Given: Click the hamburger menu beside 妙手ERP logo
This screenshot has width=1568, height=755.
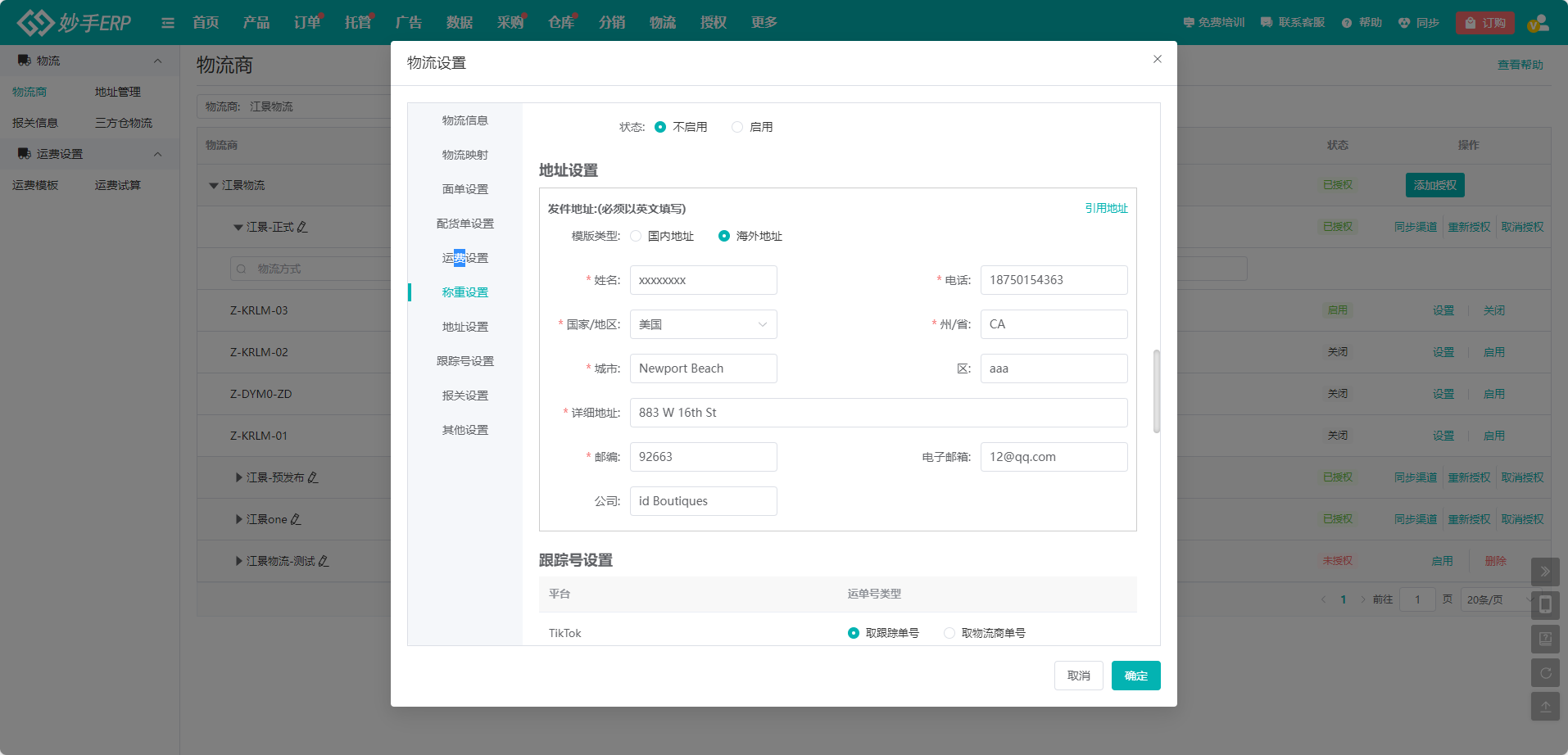Looking at the screenshot, I should [x=168, y=22].
